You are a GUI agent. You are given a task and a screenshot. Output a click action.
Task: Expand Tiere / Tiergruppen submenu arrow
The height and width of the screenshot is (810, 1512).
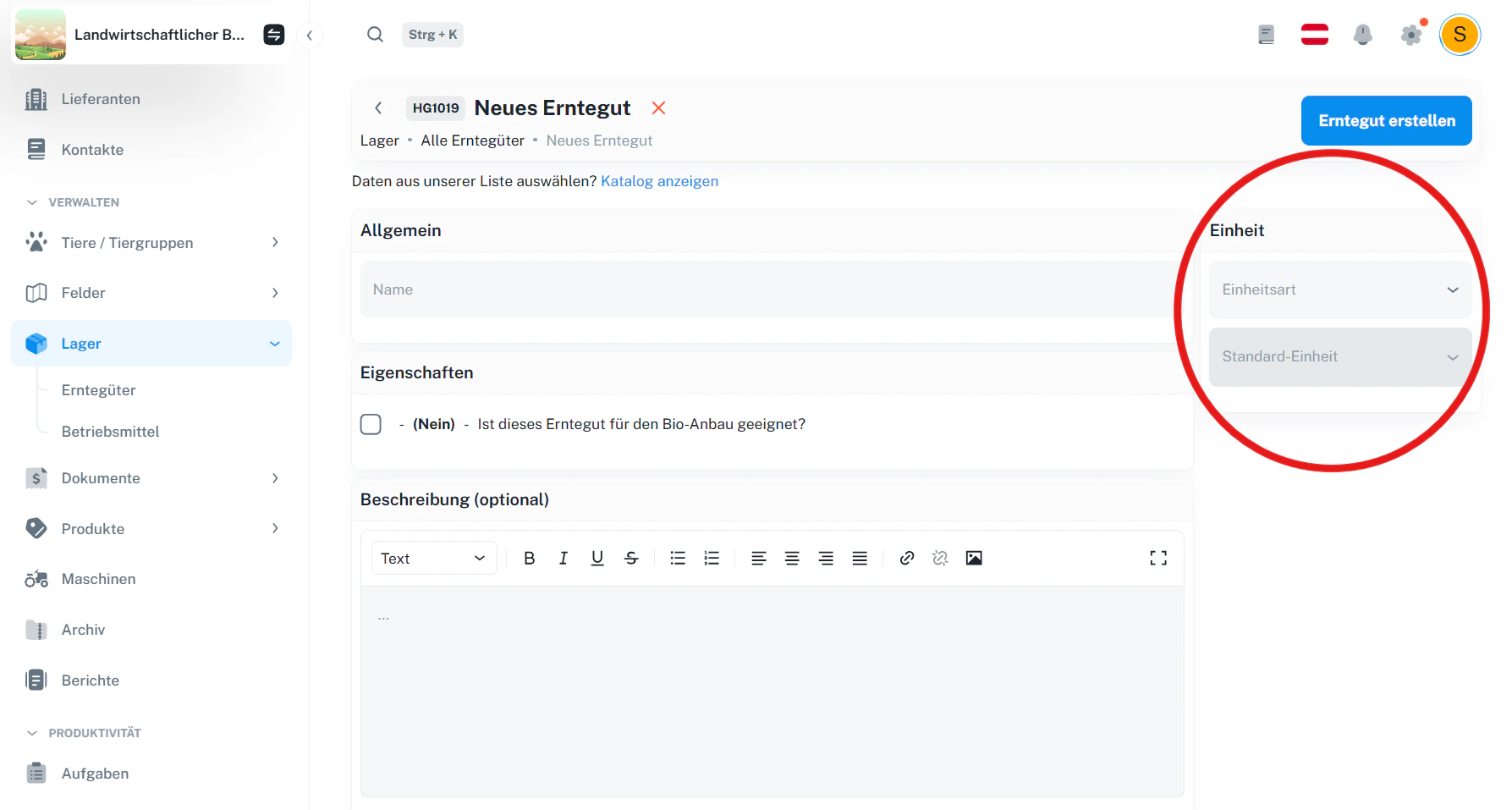tap(275, 243)
